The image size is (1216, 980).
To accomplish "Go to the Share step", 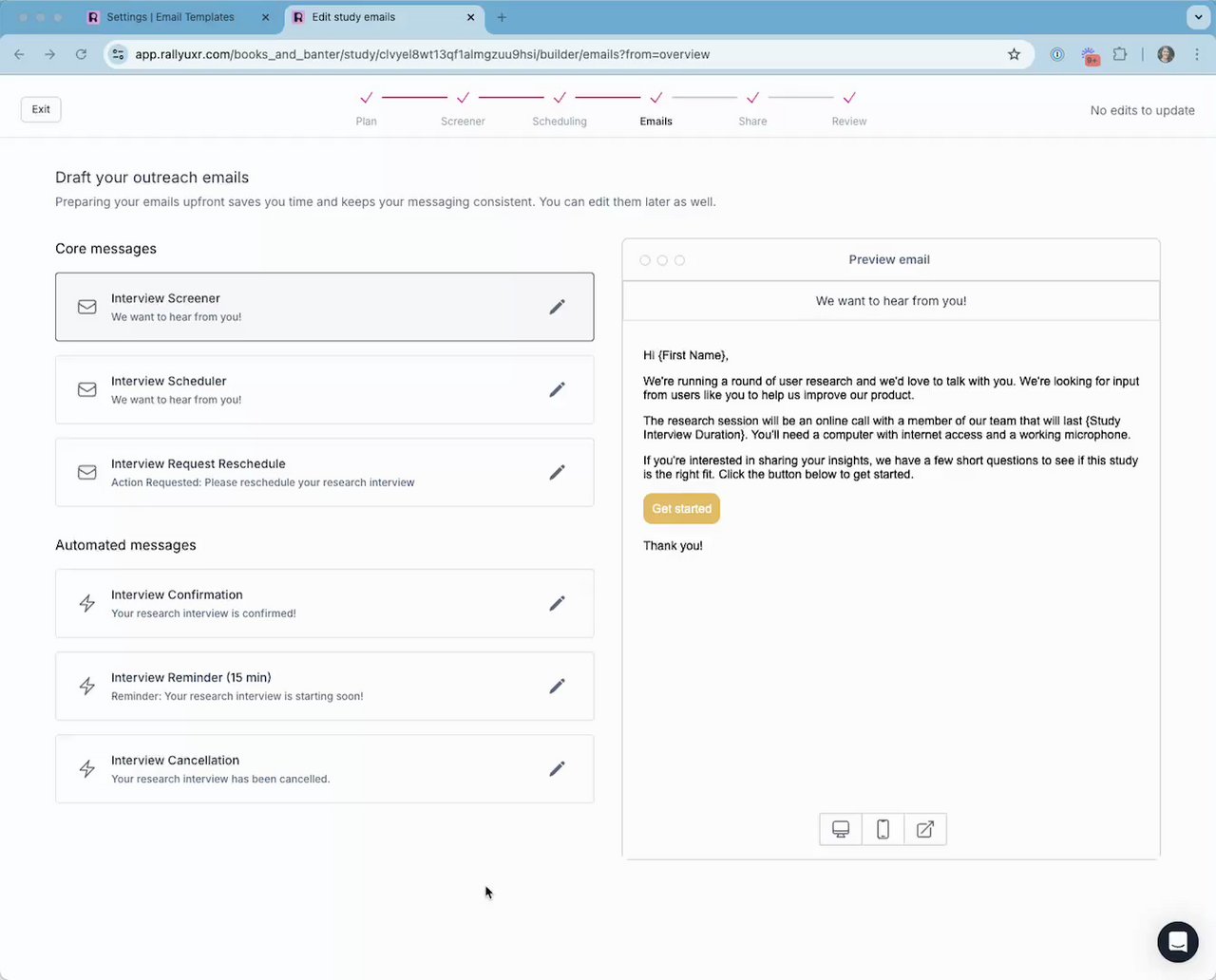I will point(752,108).
